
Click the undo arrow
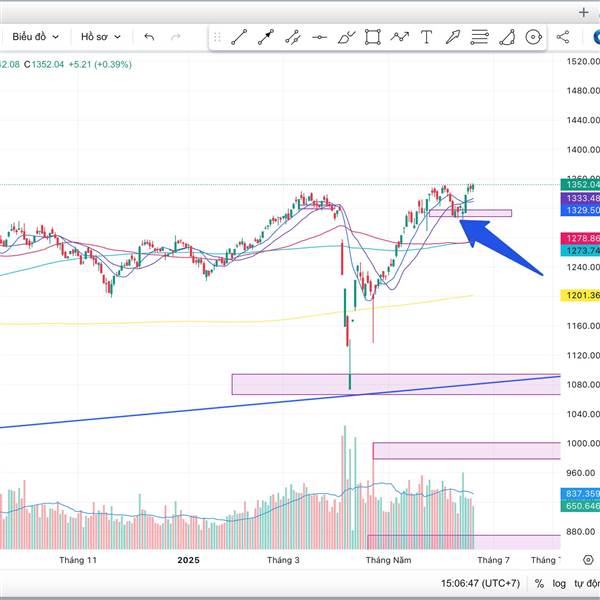tap(149, 37)
